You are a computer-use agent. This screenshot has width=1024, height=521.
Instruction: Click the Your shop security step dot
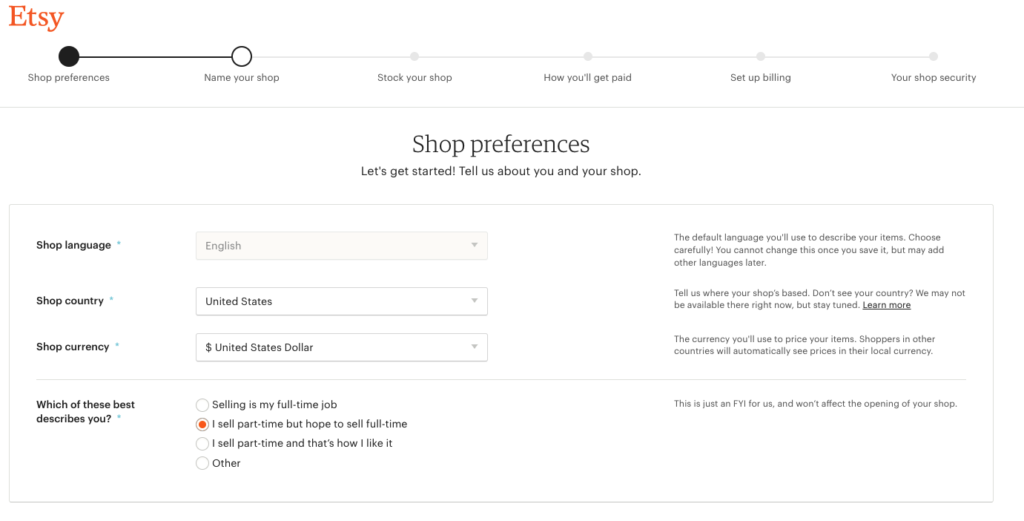[933, 56]
